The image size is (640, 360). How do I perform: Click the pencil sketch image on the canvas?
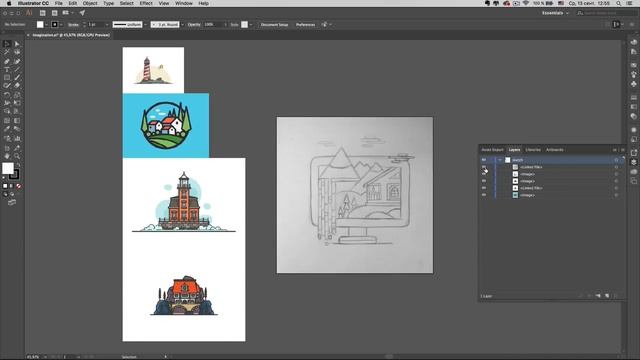click(355, 195)
